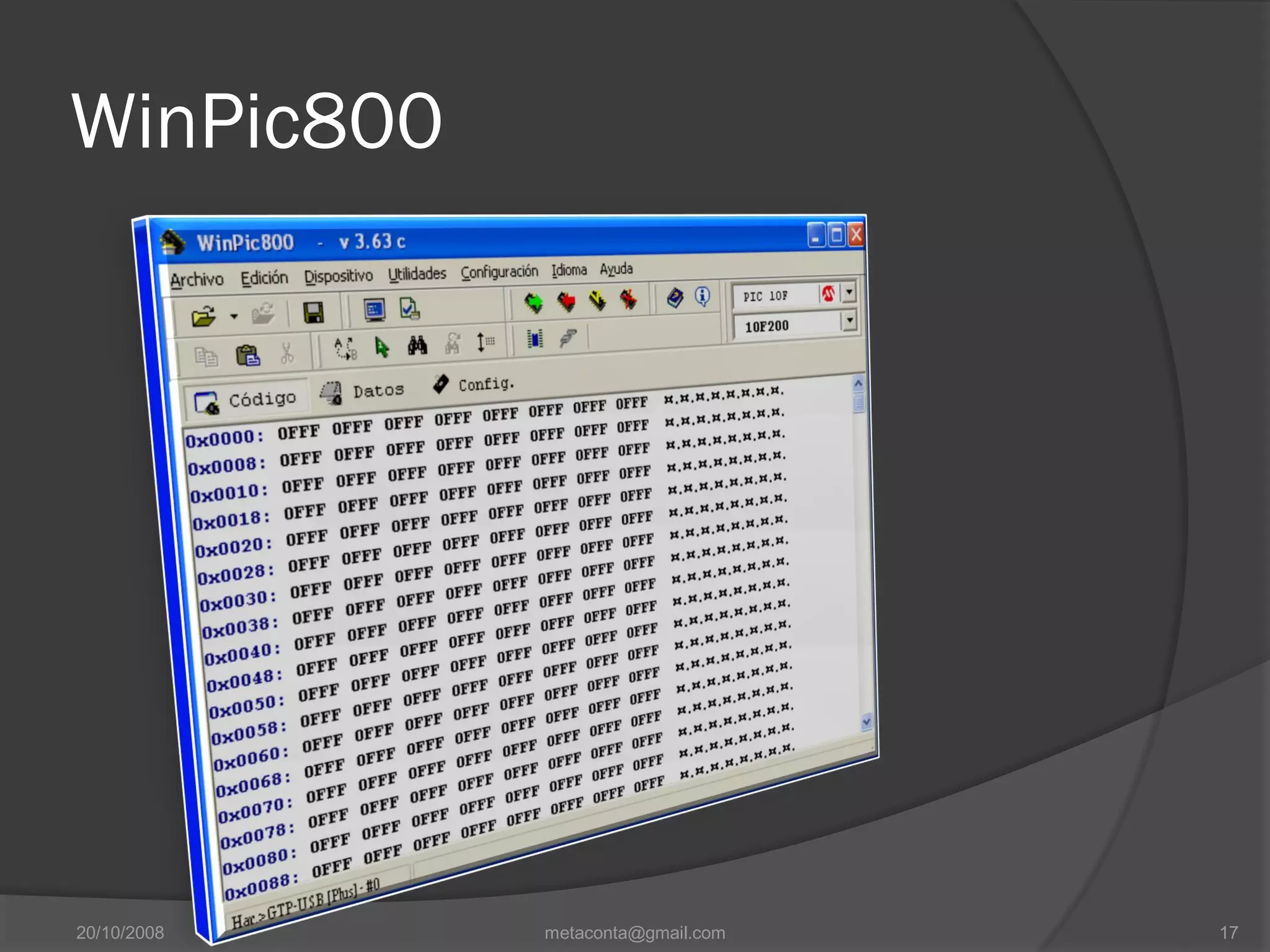Viewport: 1270px width, 952px height.
Task: Click the paste clipboard icon
Action: [248, 355]
